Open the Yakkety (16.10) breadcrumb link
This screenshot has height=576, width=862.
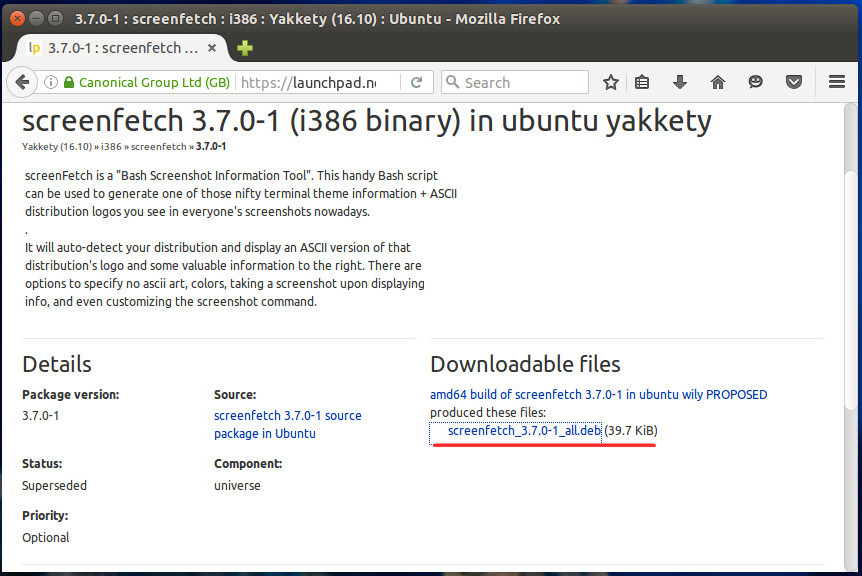click(57, 147)
